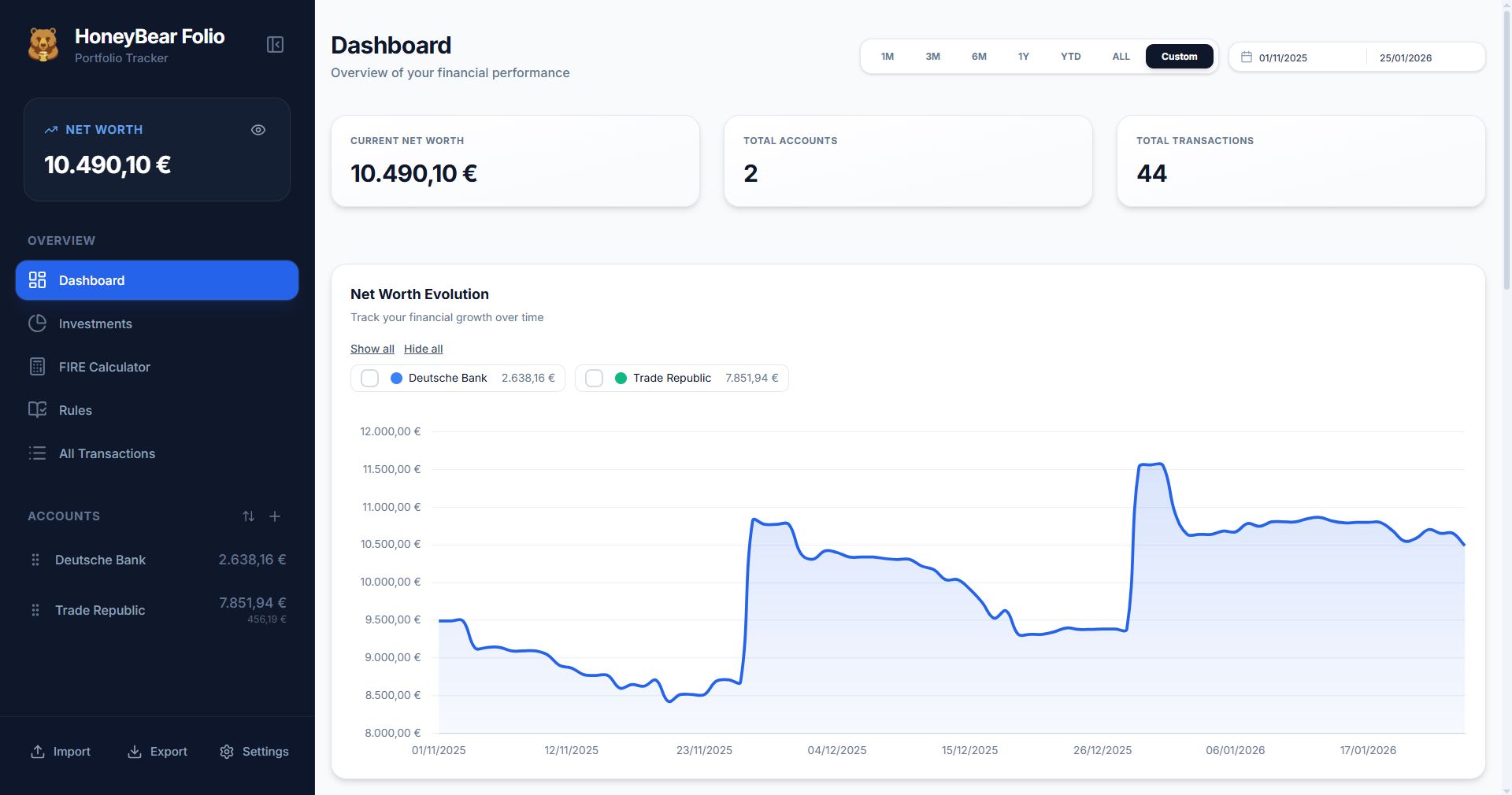
Task: Select the Dashboard navigation entry
Action: (91, 280)
